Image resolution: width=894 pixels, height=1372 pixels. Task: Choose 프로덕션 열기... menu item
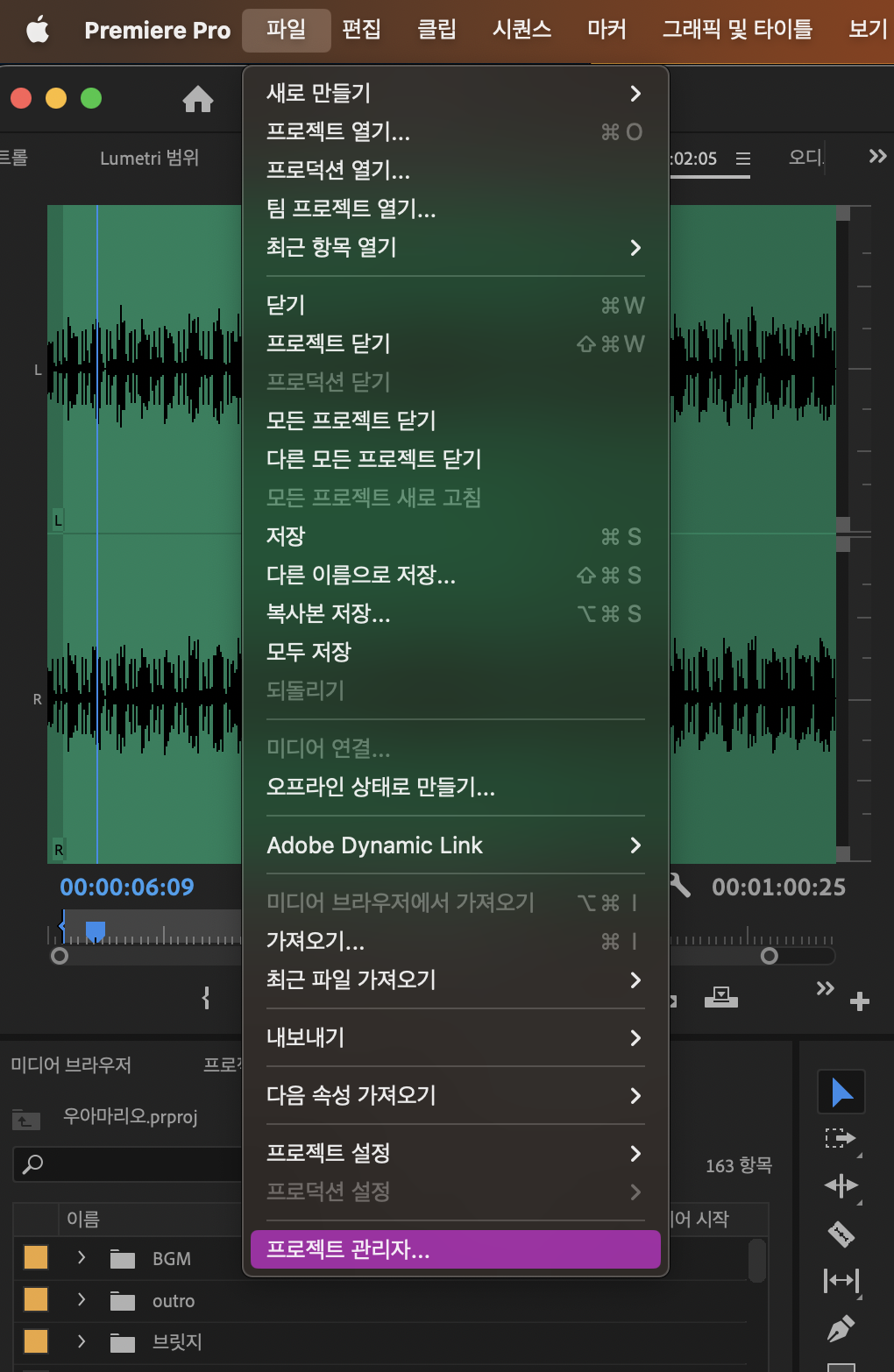point(455,170)
